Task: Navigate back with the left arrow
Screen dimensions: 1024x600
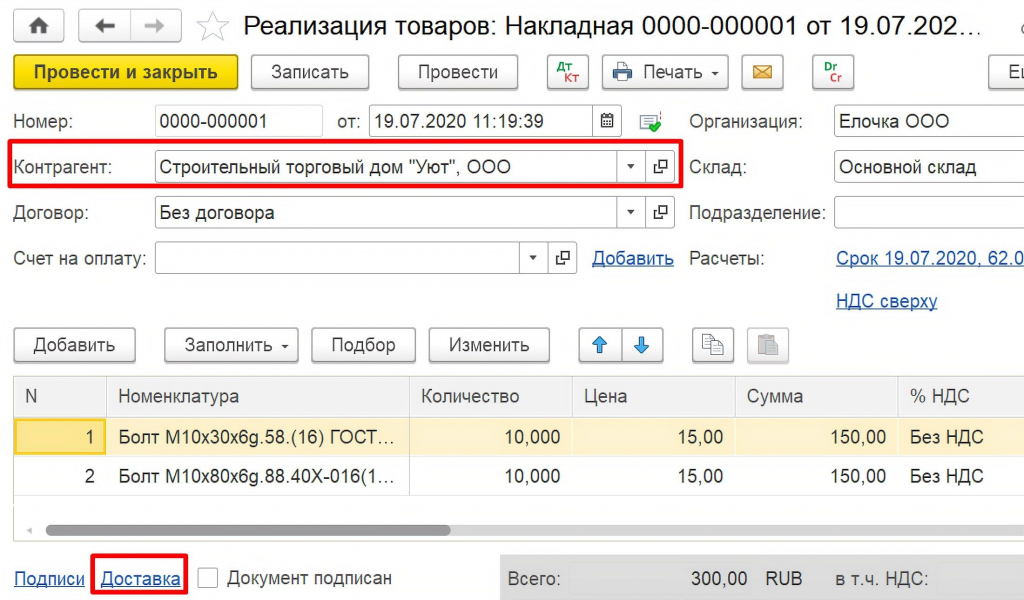Action: 104,26
